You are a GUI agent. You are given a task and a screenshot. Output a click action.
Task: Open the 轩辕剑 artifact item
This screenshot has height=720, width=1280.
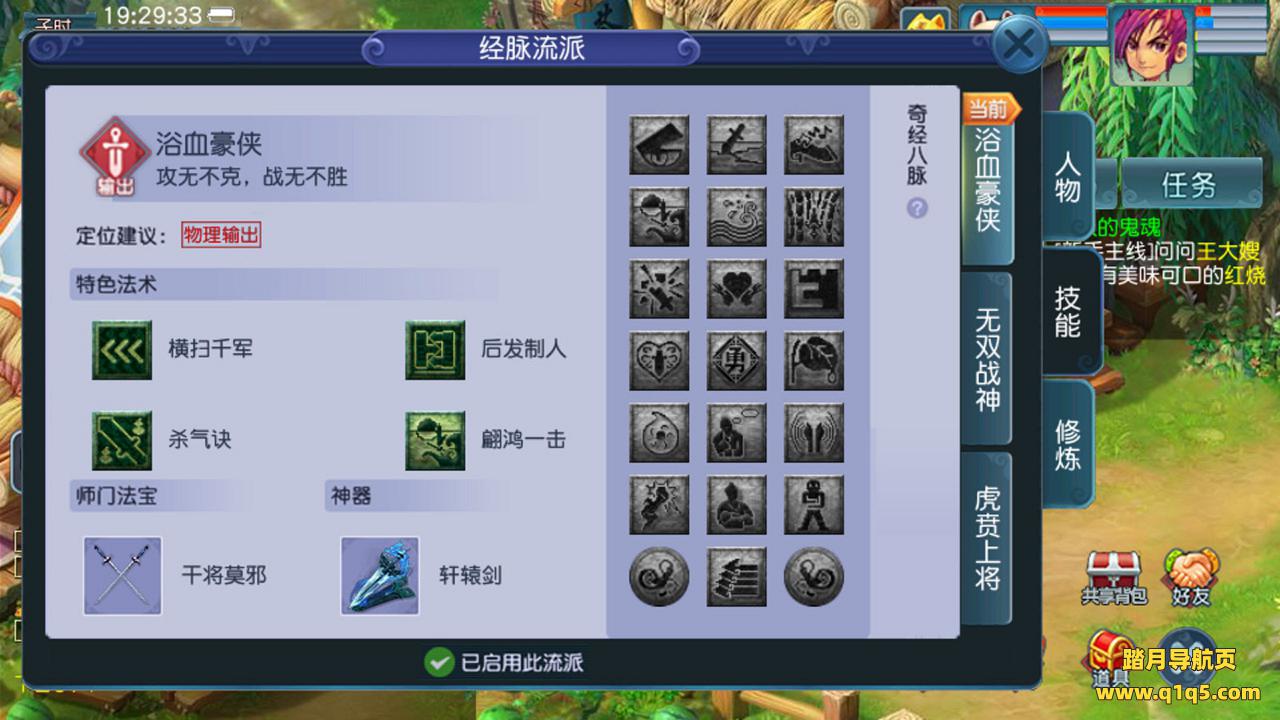(379, 575)
